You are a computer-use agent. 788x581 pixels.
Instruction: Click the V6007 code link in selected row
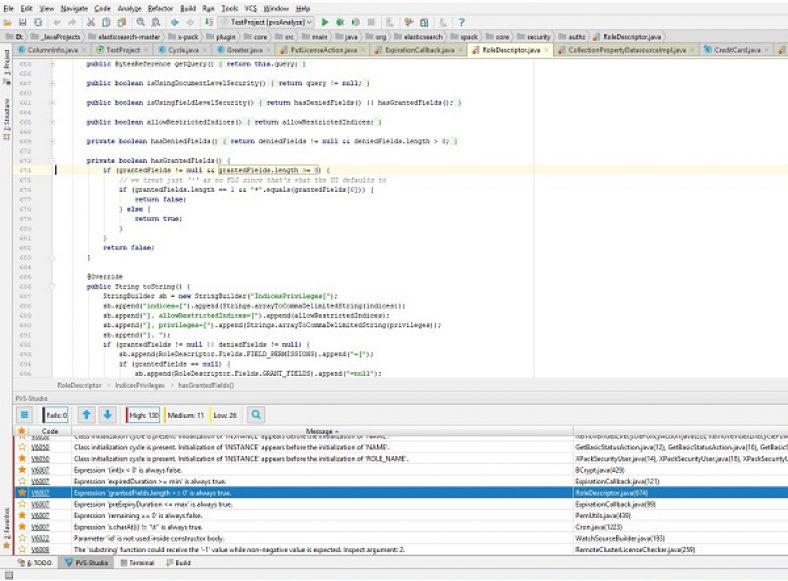click(40, 493)
